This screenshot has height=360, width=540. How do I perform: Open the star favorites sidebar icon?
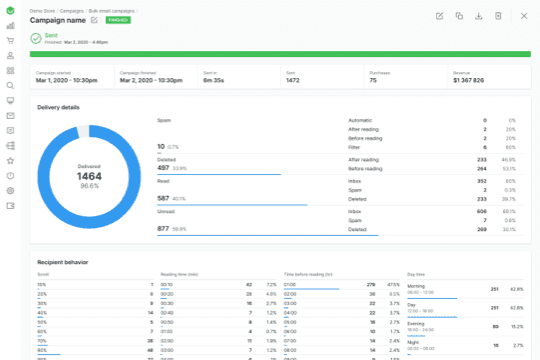tap(10, 161)
